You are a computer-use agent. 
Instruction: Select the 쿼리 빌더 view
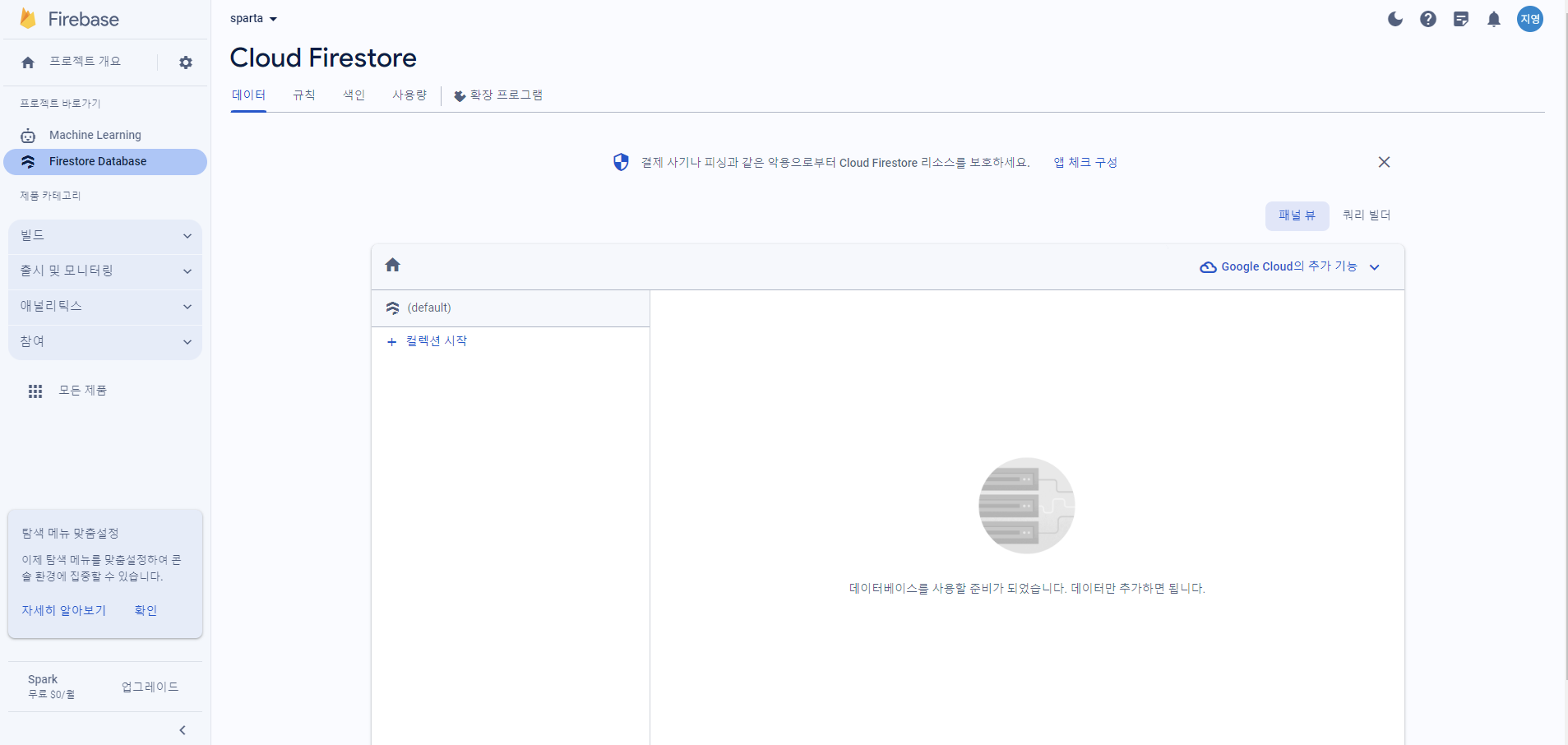pyautogui.click(x=1366, y=215)
